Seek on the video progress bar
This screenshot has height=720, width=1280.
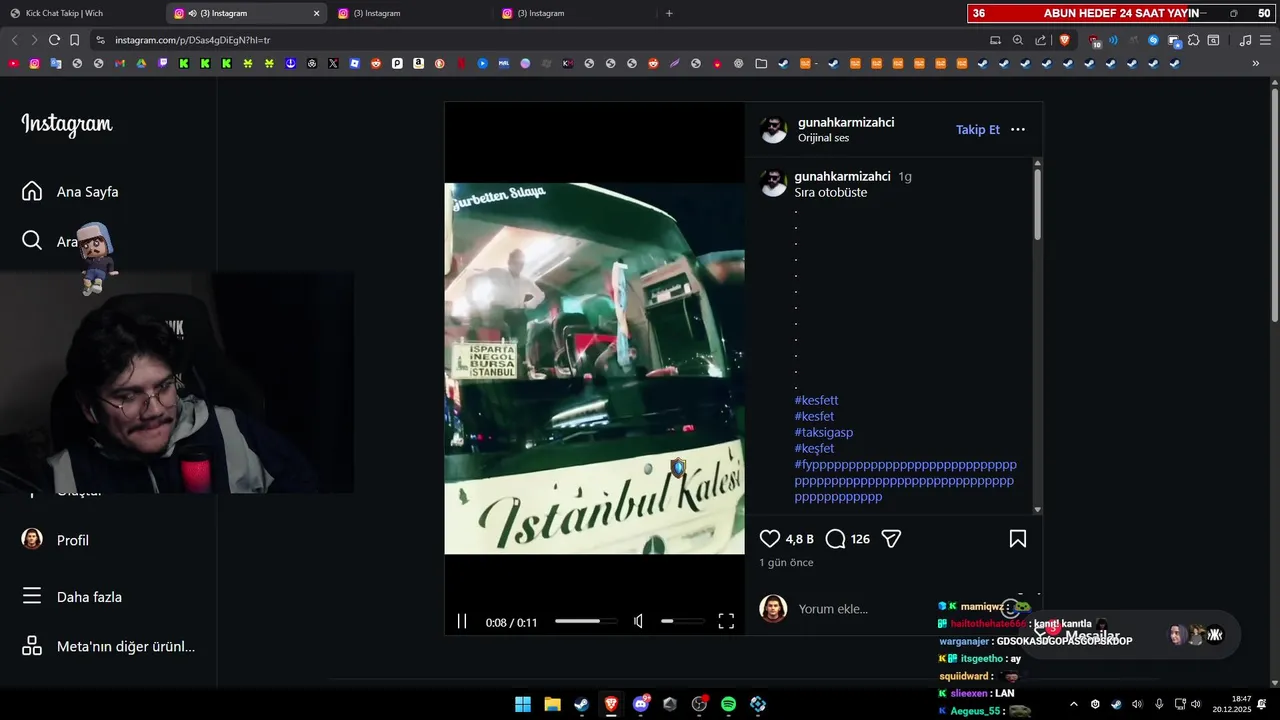coord(585,622)
